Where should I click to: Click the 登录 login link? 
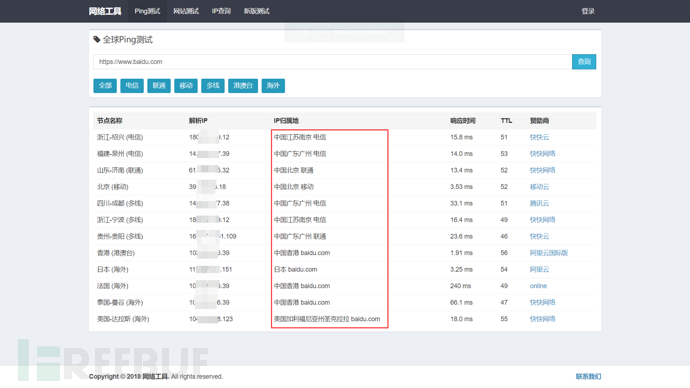click(x=588, y=11)
